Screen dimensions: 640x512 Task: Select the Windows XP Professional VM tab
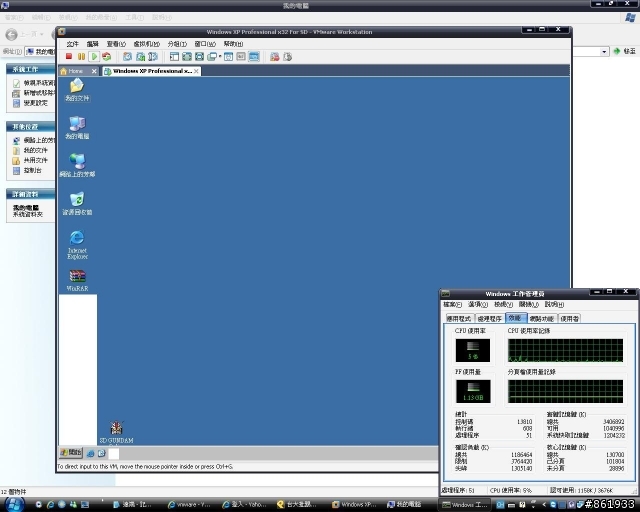point(149,71)
